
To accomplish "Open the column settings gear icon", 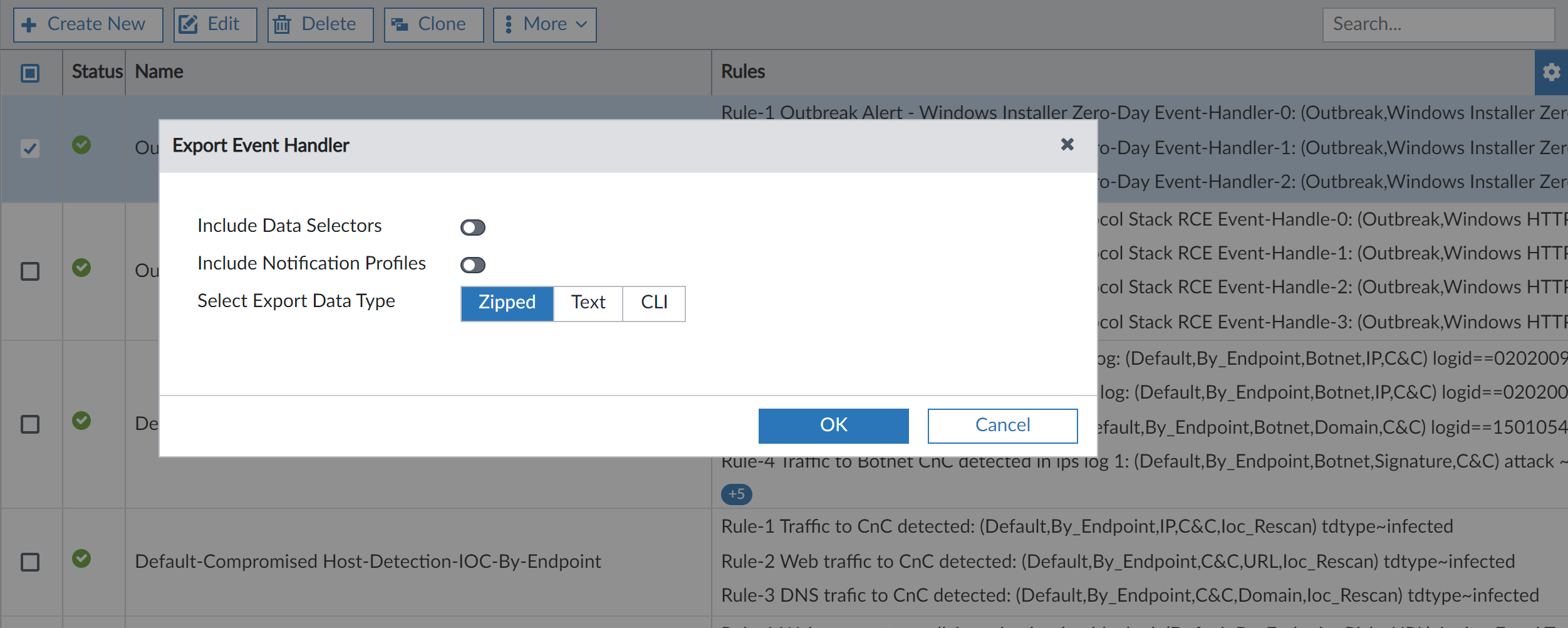I will click(1552, 72).
